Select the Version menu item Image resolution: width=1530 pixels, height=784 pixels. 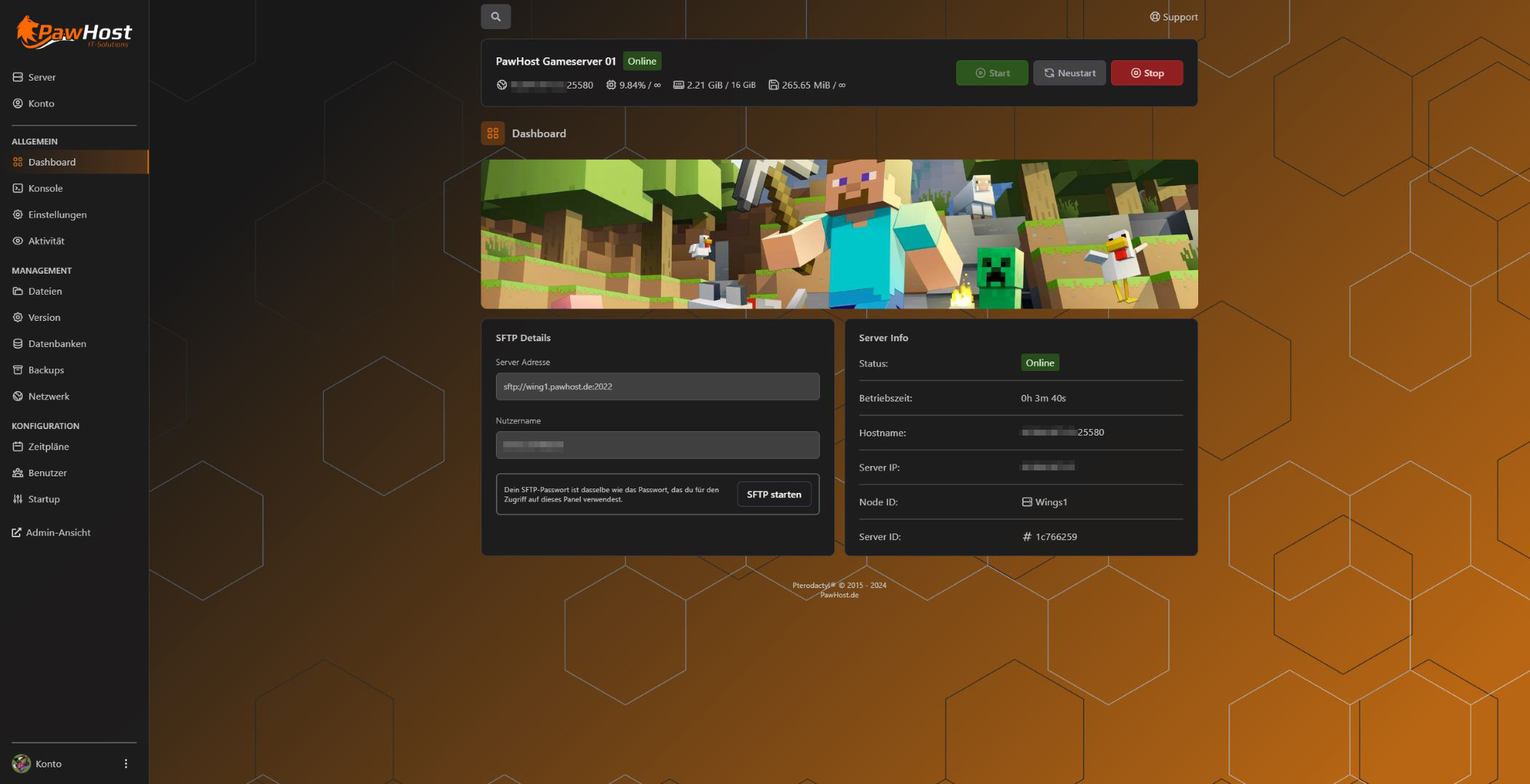tap(44, 317)
